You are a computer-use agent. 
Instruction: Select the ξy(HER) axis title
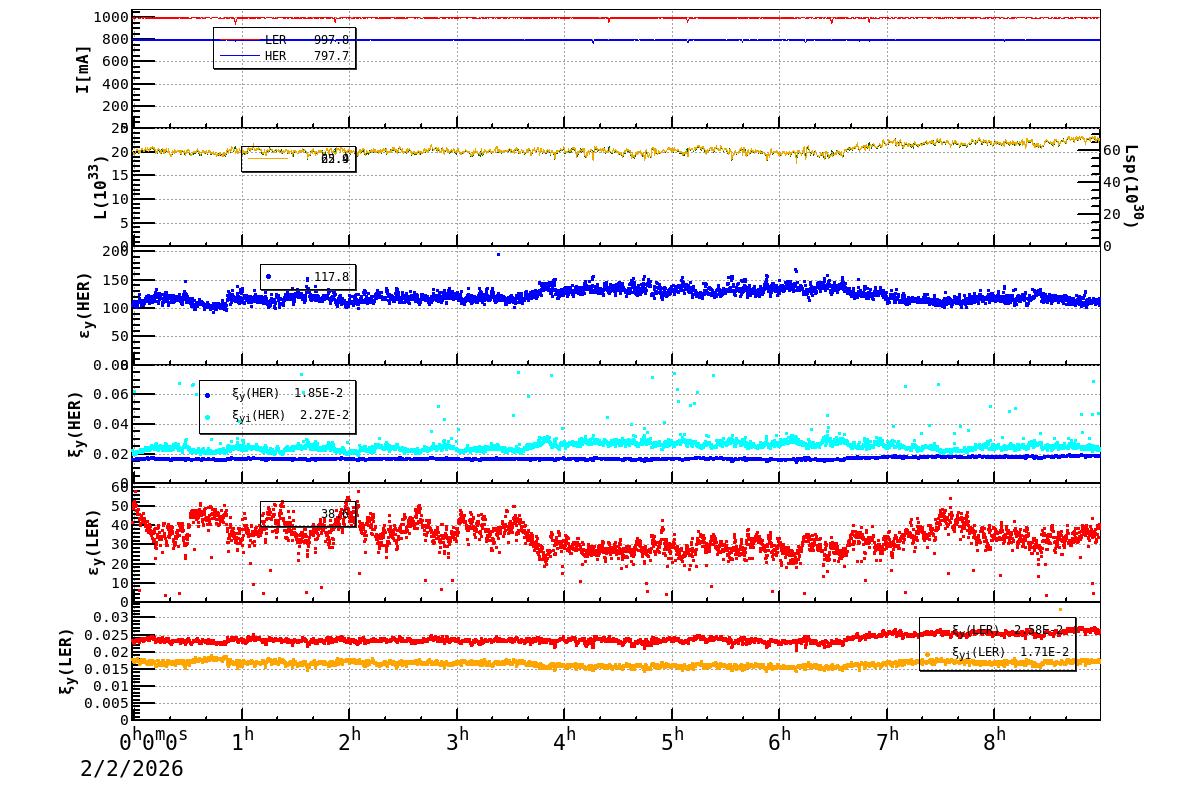tap(78, 423)
